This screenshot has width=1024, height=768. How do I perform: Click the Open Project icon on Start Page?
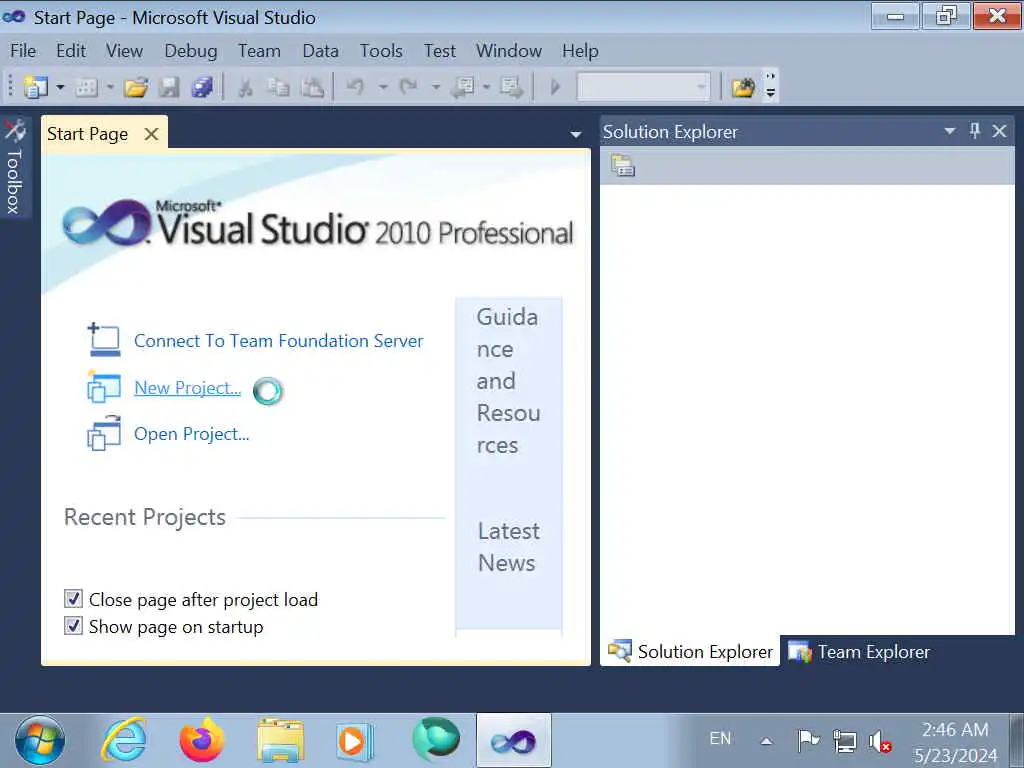pyautogui.click(x=104, y=433)
